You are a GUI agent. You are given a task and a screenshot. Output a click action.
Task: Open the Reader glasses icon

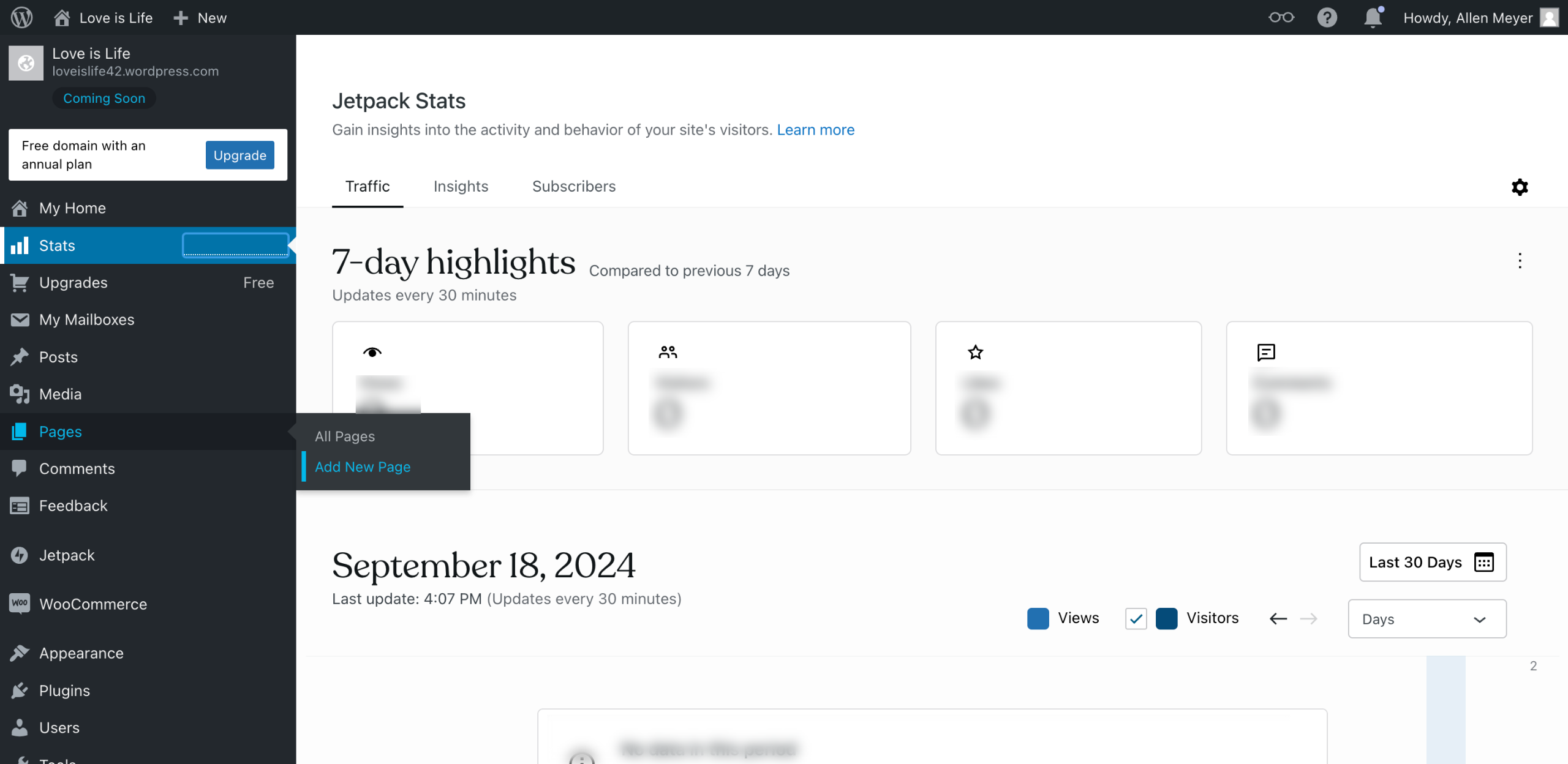click(x=1281, y=17)
